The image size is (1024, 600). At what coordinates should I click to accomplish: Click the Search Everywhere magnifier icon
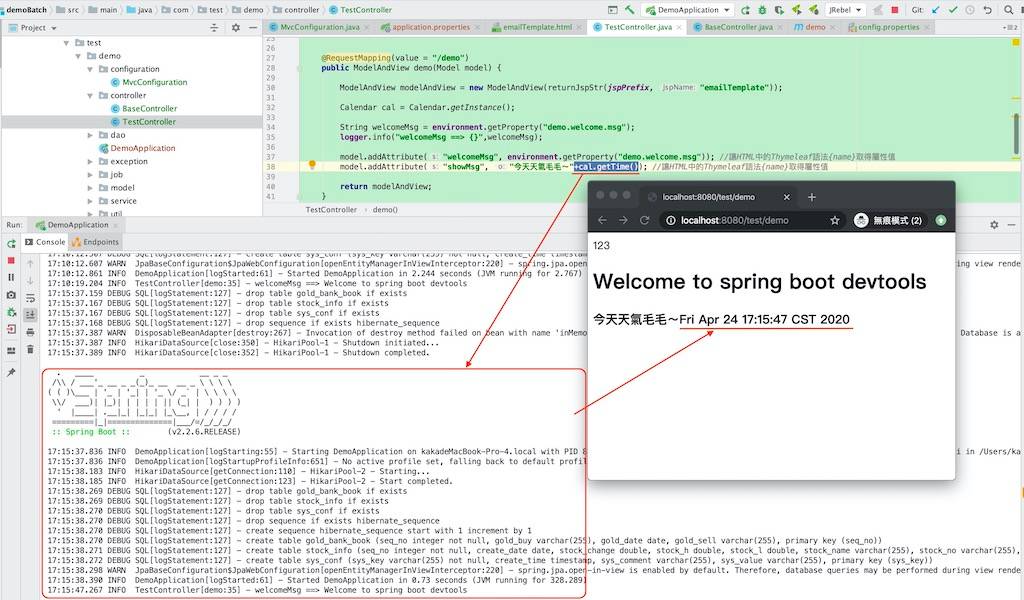pos(1008,10)
